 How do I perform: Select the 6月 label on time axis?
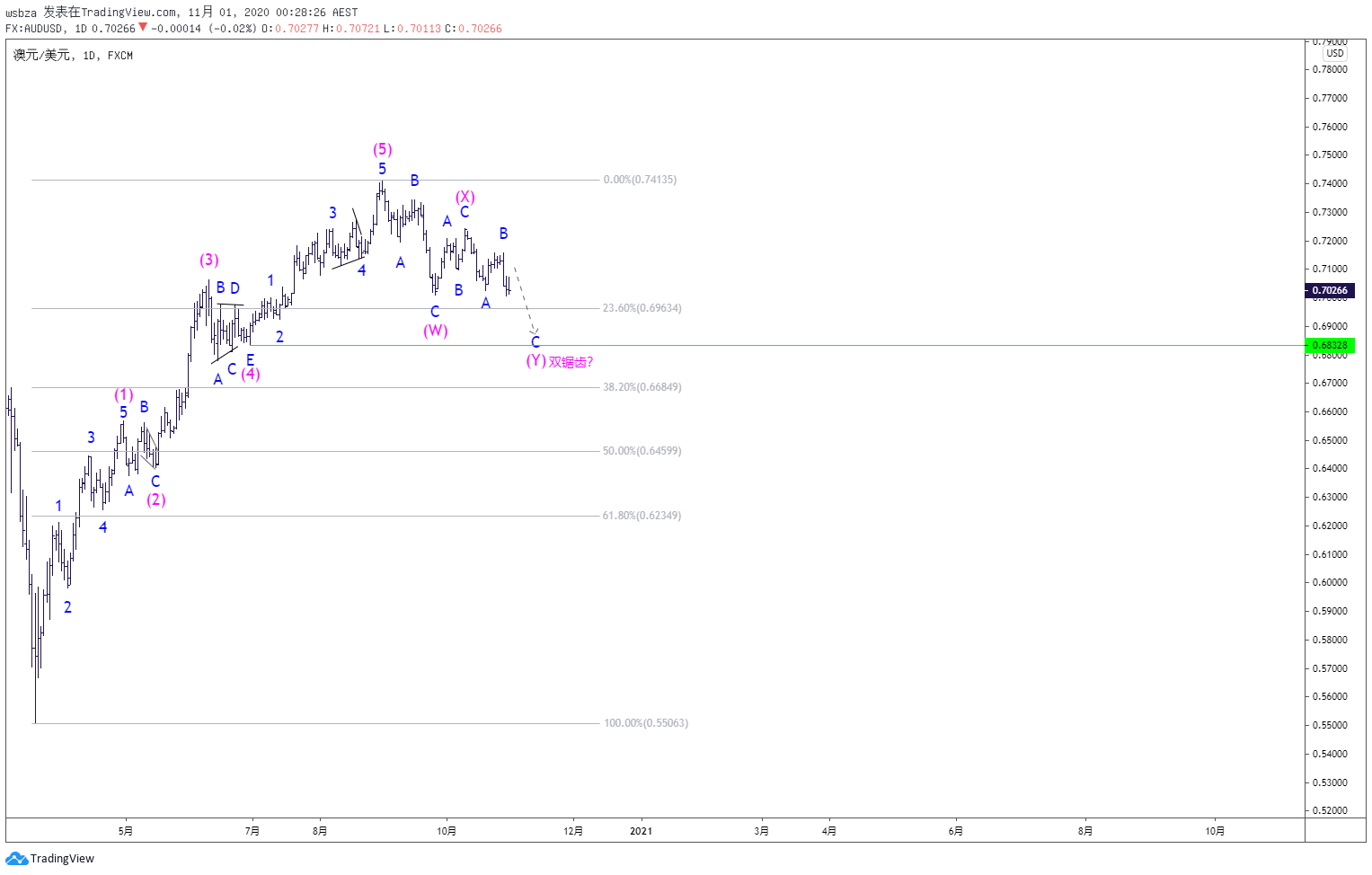[x=956, y=831]
